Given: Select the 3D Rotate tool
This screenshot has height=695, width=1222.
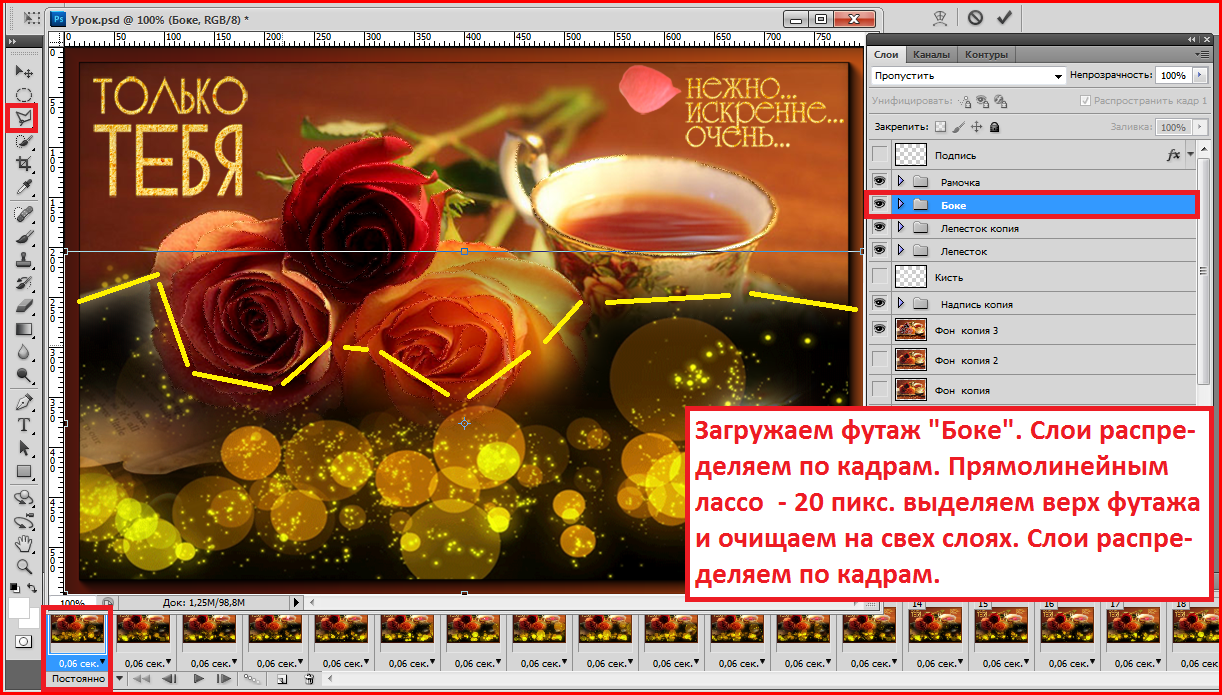Looking at the screenshot, I should (24, 497).
